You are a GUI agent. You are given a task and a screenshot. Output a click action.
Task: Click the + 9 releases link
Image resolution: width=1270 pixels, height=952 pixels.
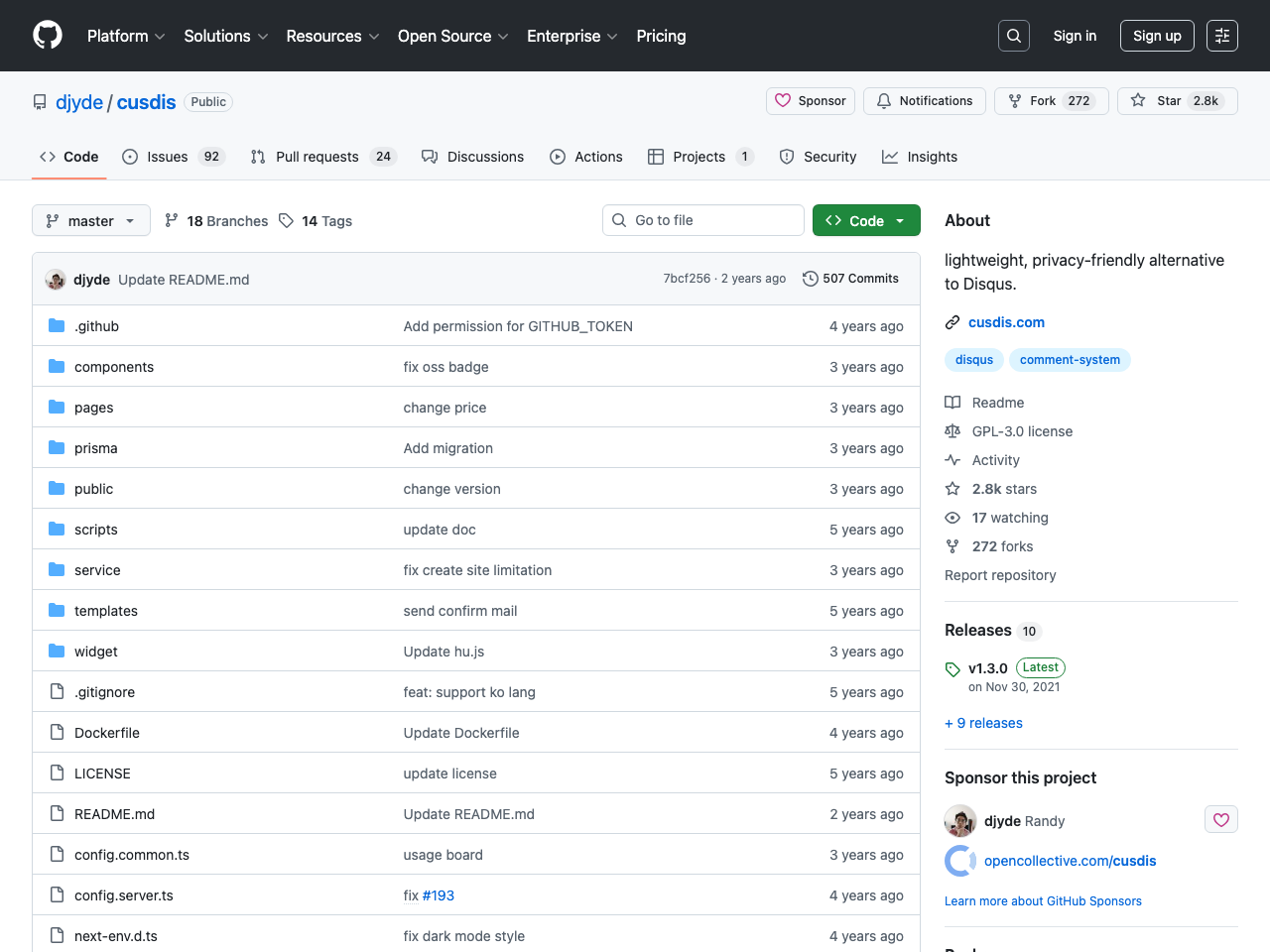(x=983, y=722)
